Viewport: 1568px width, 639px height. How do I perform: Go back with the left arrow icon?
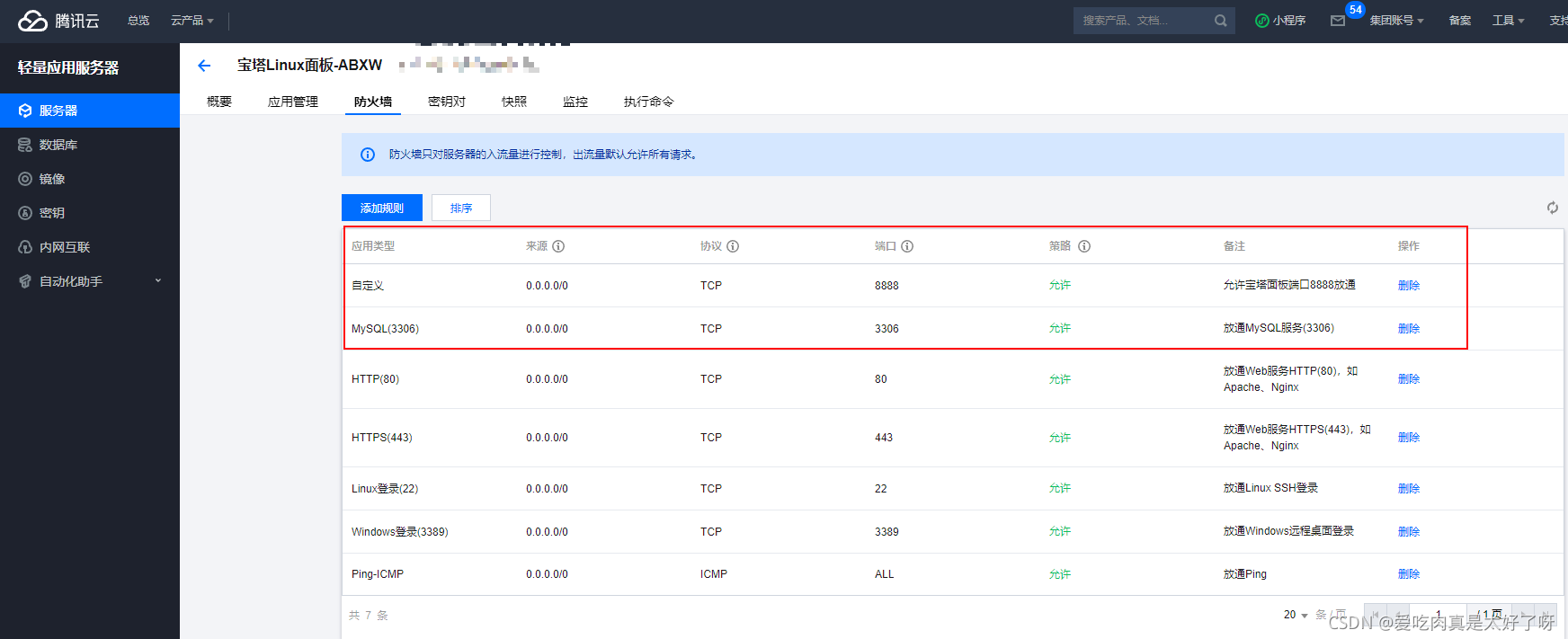(x=204, y=66)
